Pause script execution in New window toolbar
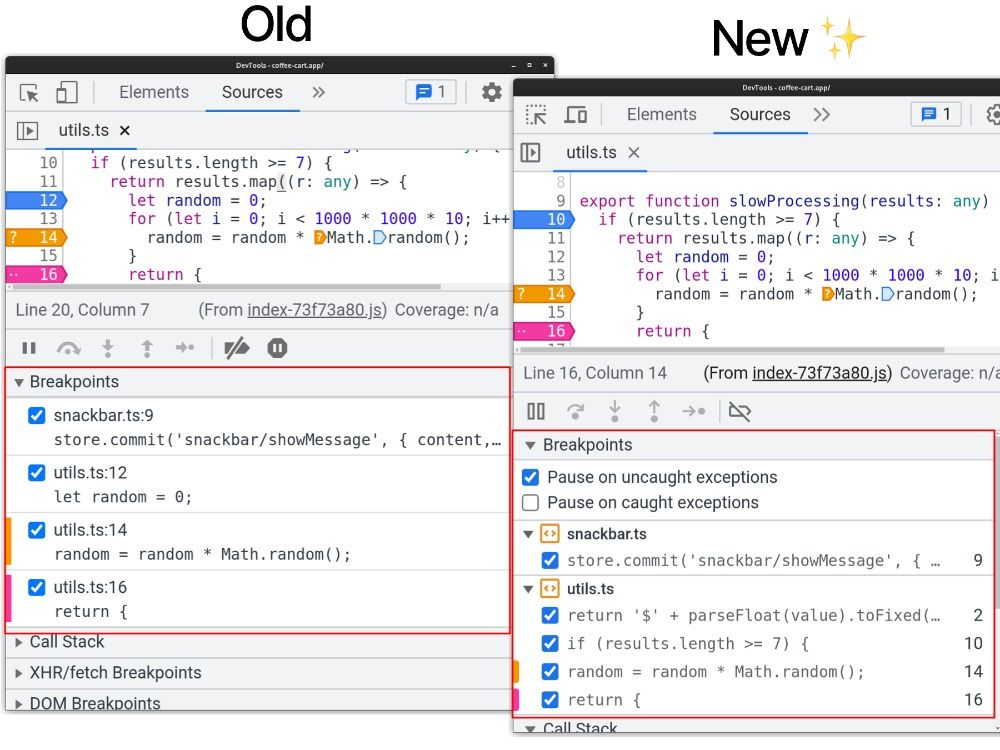Viewport: 1000px width, 750px height. [536, 412]
